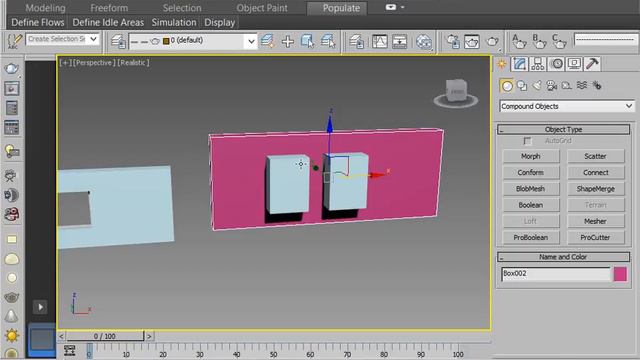Expand the 0 (default) layer dropdown

251,41
